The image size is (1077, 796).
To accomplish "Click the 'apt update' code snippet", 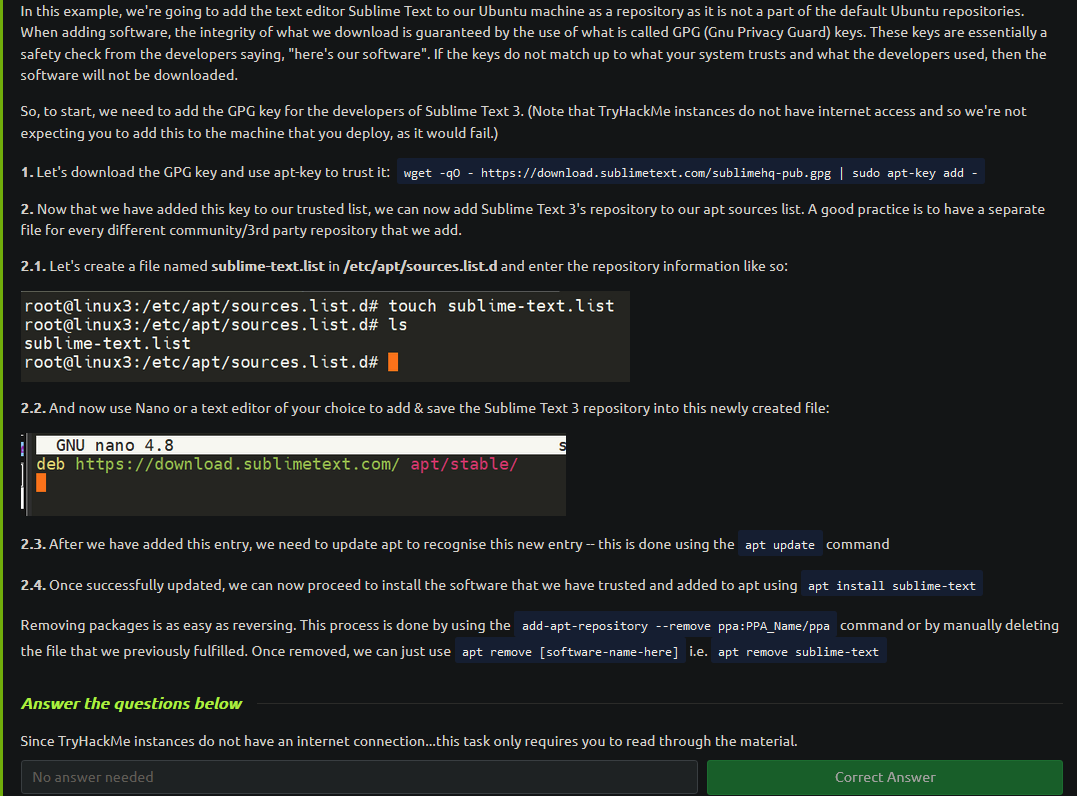I will pos(780,545).
